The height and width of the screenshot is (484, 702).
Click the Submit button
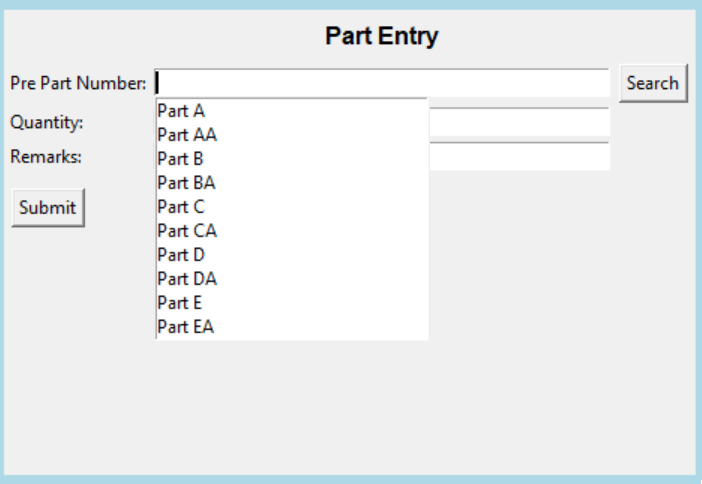[x=48, y=208]
